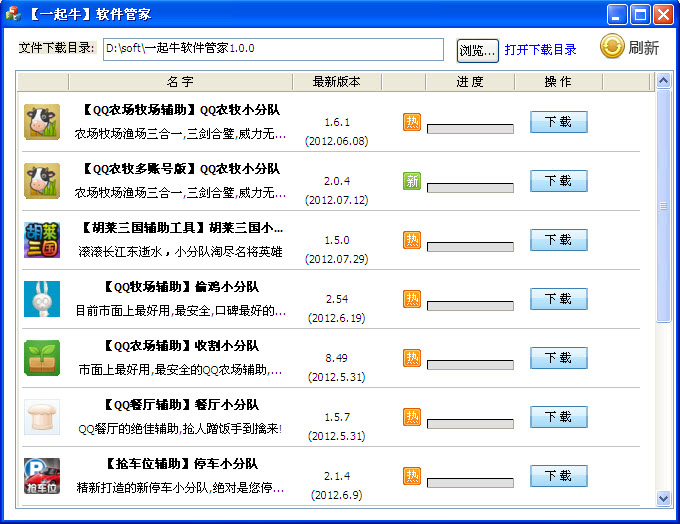Click the hot badge in 收割小分队 row
The height and width of the screenshot is (524, 680).
pos(412,358)
